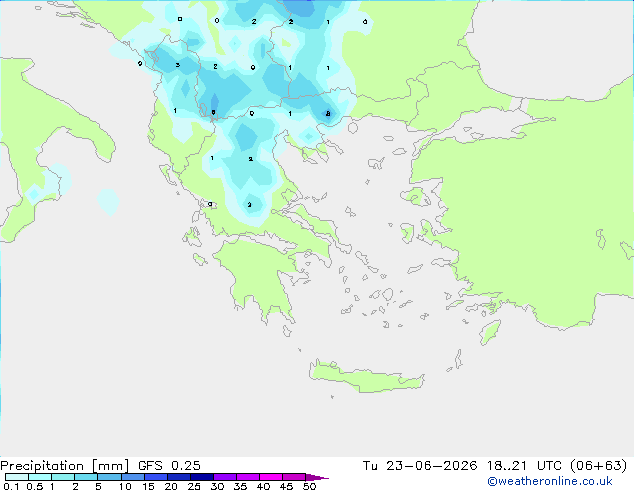Click the 'GFS 0.25' model label
The image size is (634, 490).
tap(169, 466)
